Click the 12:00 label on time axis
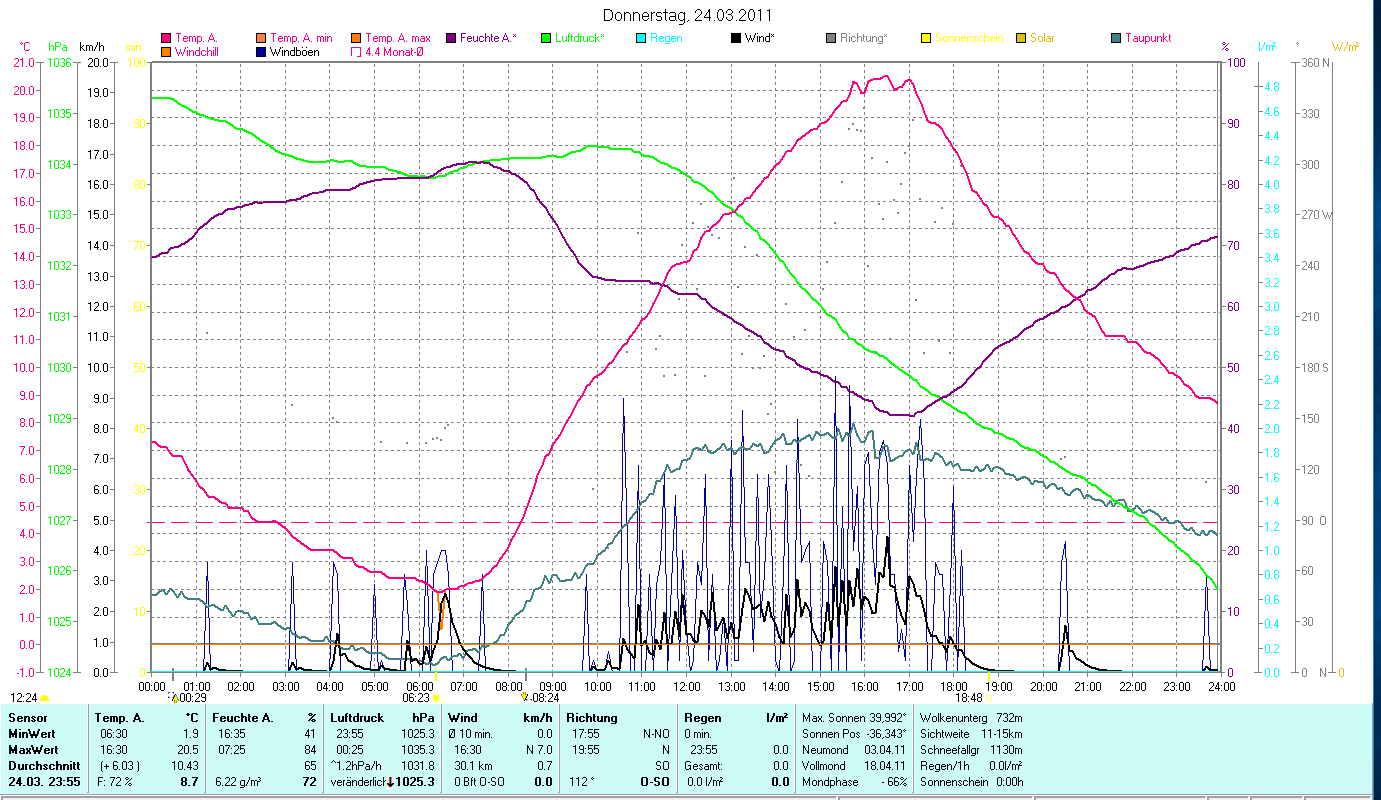 pos(687,686)
